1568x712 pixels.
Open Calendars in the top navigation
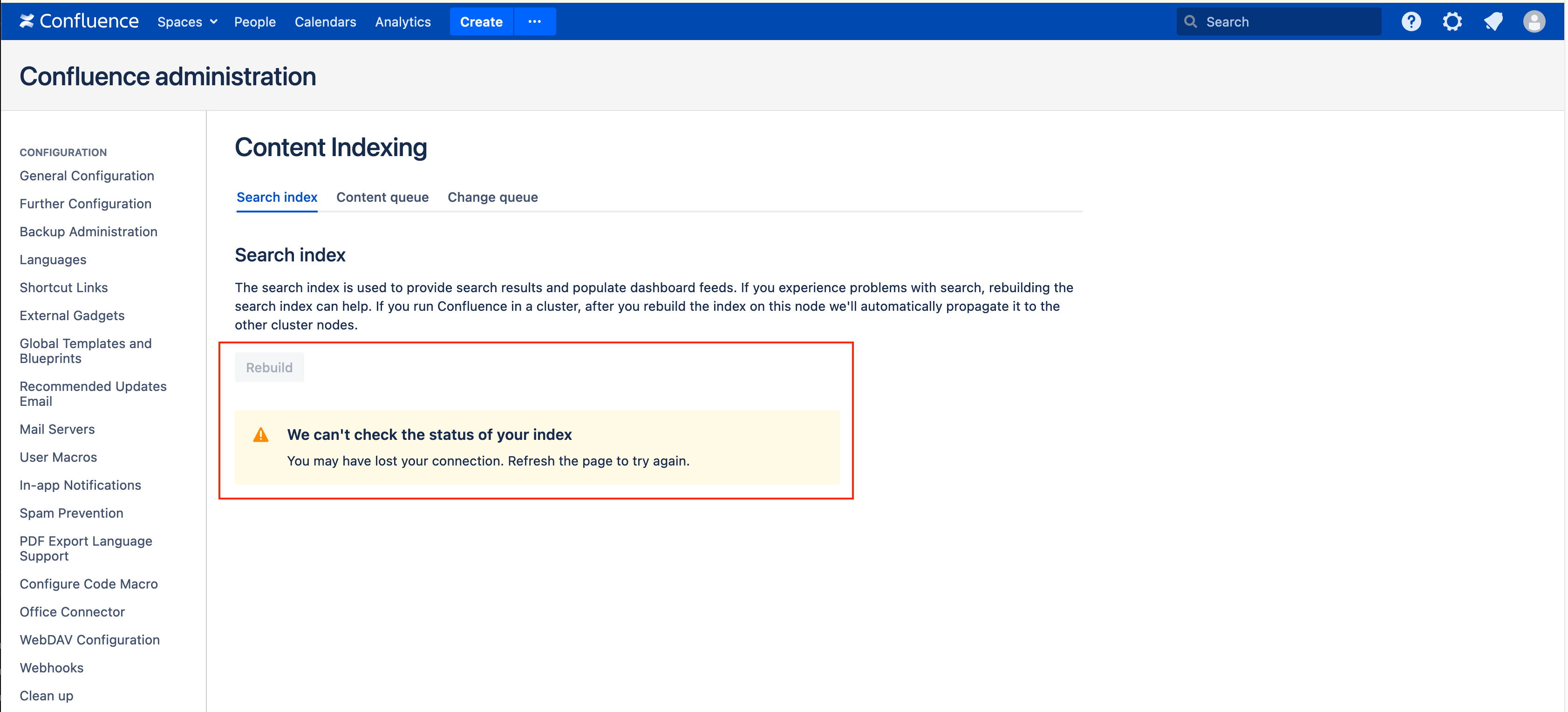coord(325,22)
